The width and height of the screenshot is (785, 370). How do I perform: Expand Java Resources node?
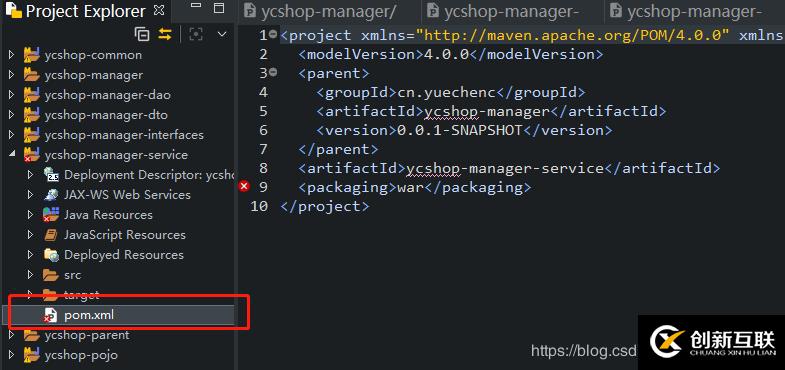tap(31, 215)
